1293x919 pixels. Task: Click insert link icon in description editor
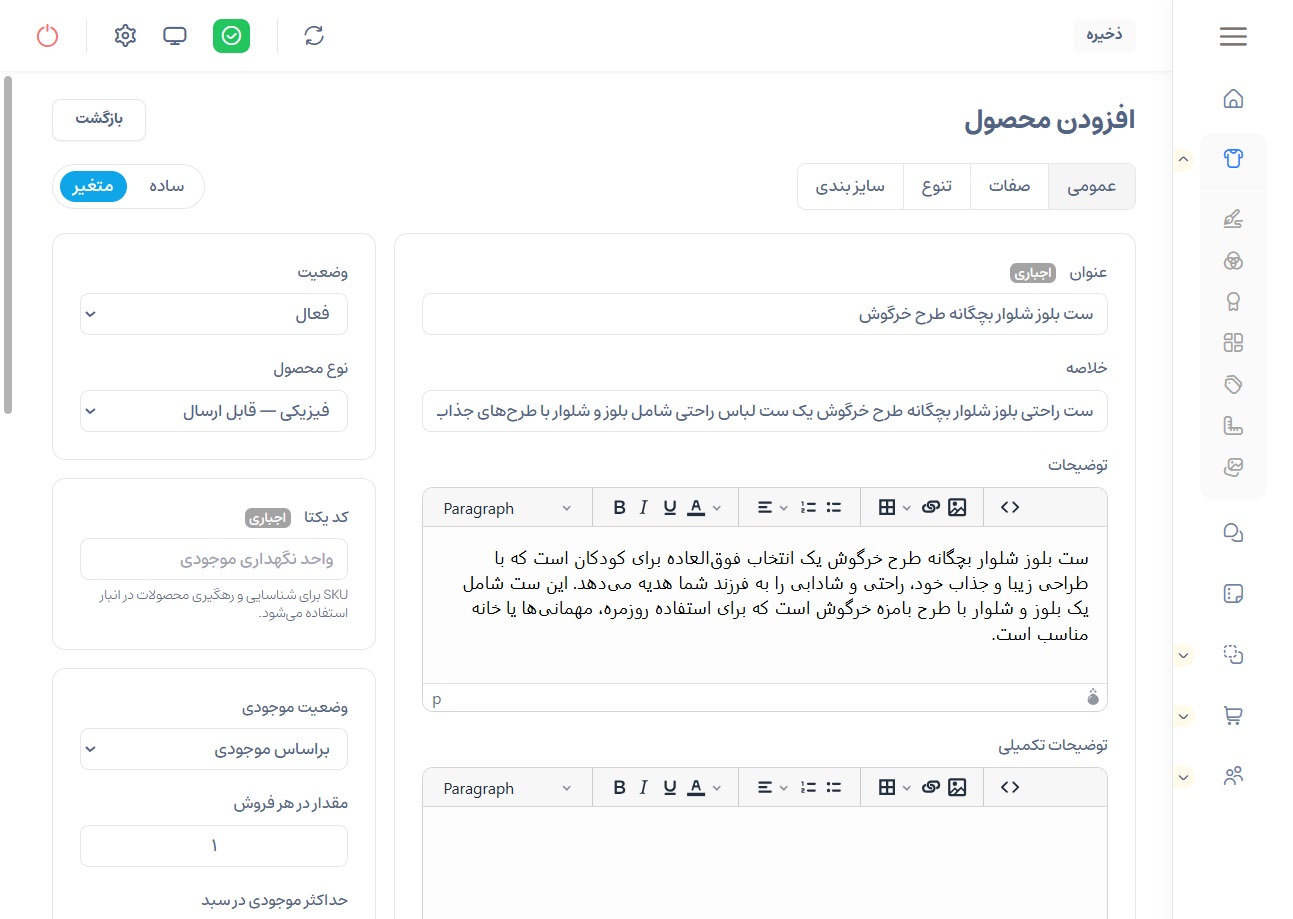(x=931, y=508)
